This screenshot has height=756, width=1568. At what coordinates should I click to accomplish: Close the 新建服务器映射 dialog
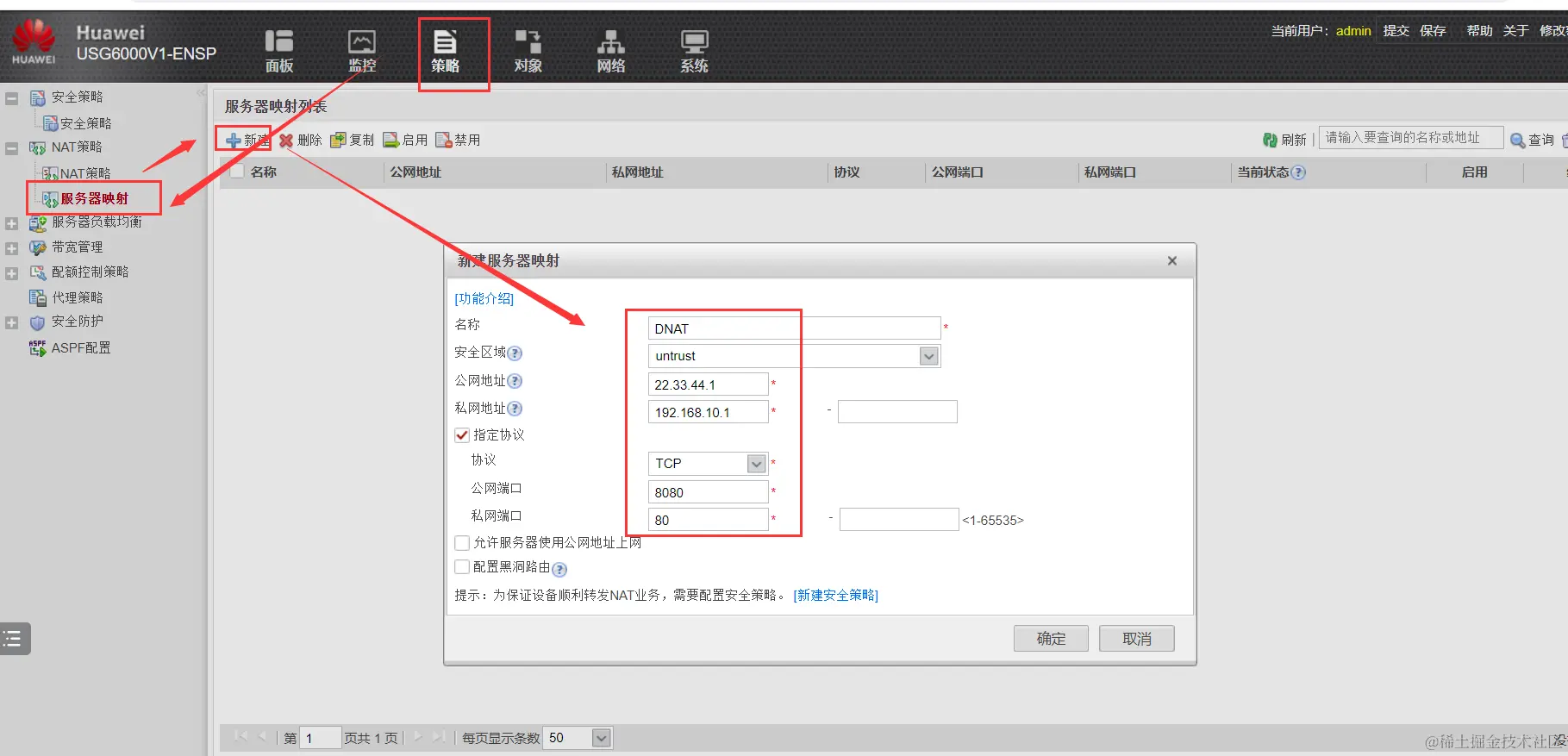point(1171,260)
